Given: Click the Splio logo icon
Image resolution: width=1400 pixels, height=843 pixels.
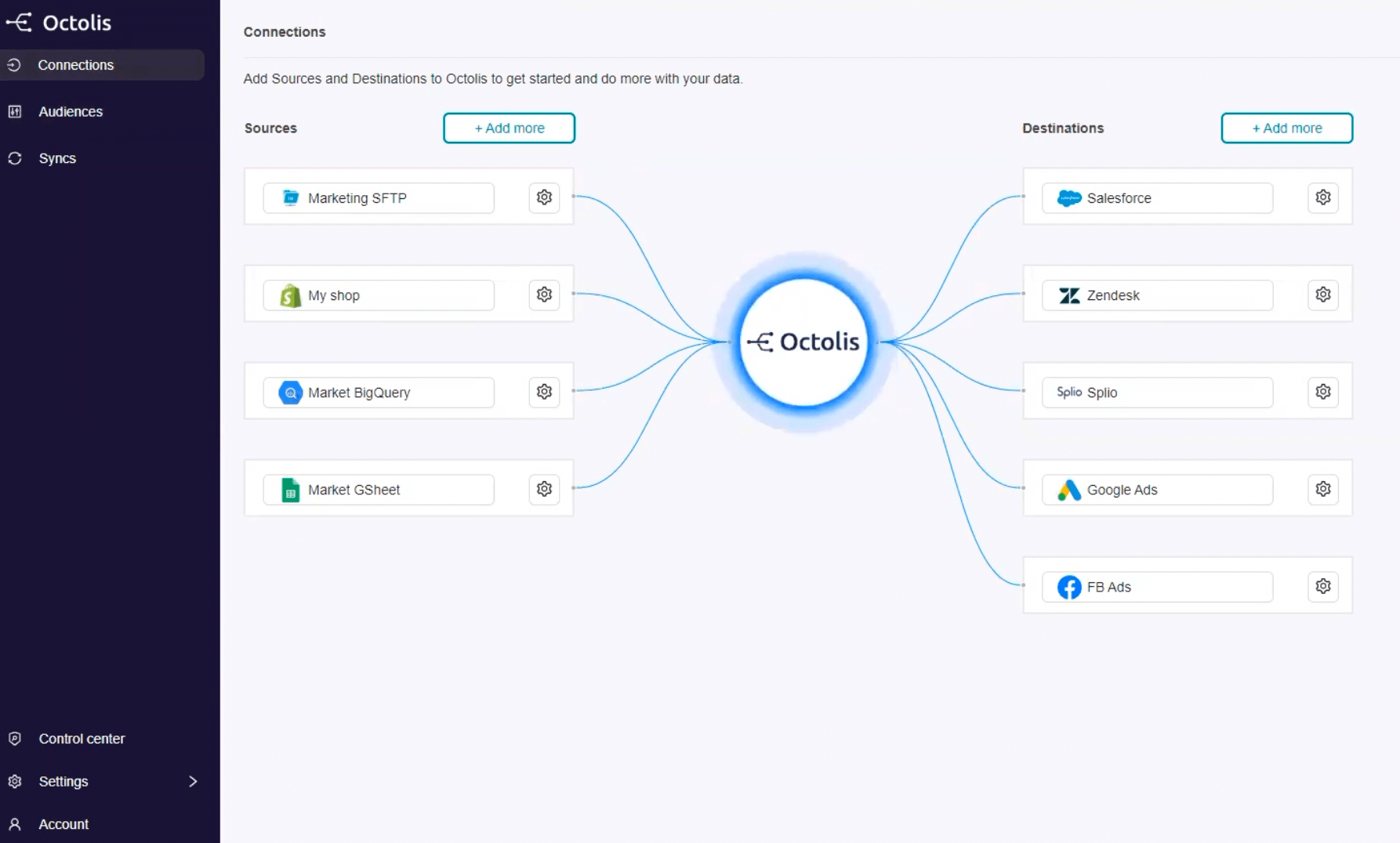Looking at the screenshot, I should pos(1069,392).
